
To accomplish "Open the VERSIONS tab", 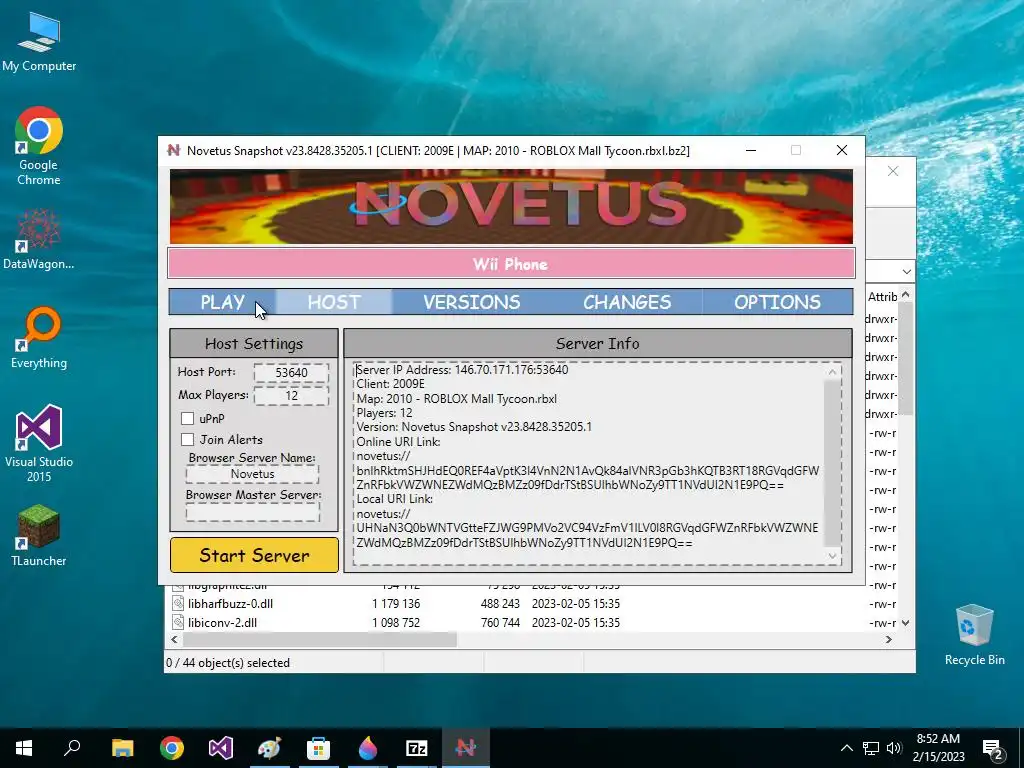I will (472, 302).
